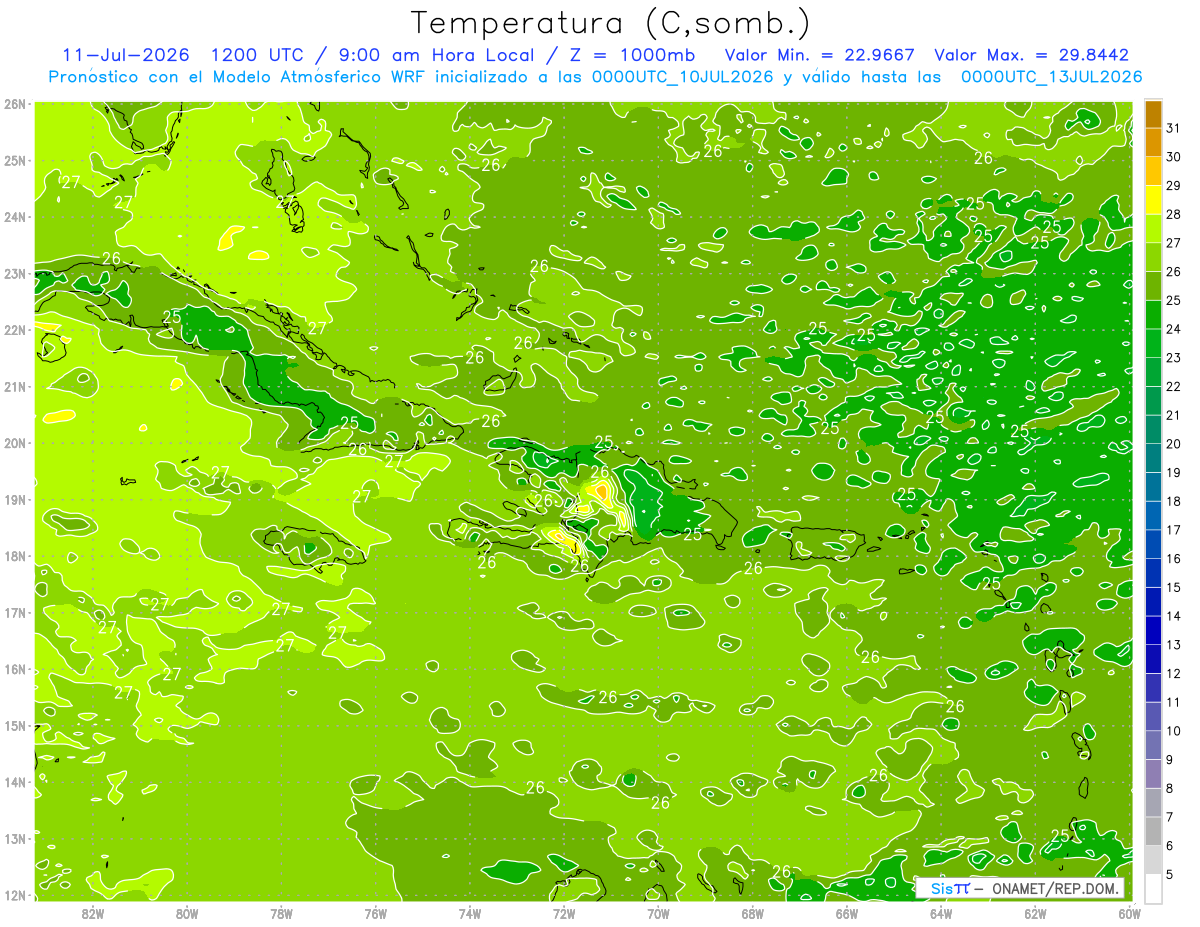Click the "64W" longitude axis label
The height and width of the screenshot is (927, 1200).
click(941, 913)
